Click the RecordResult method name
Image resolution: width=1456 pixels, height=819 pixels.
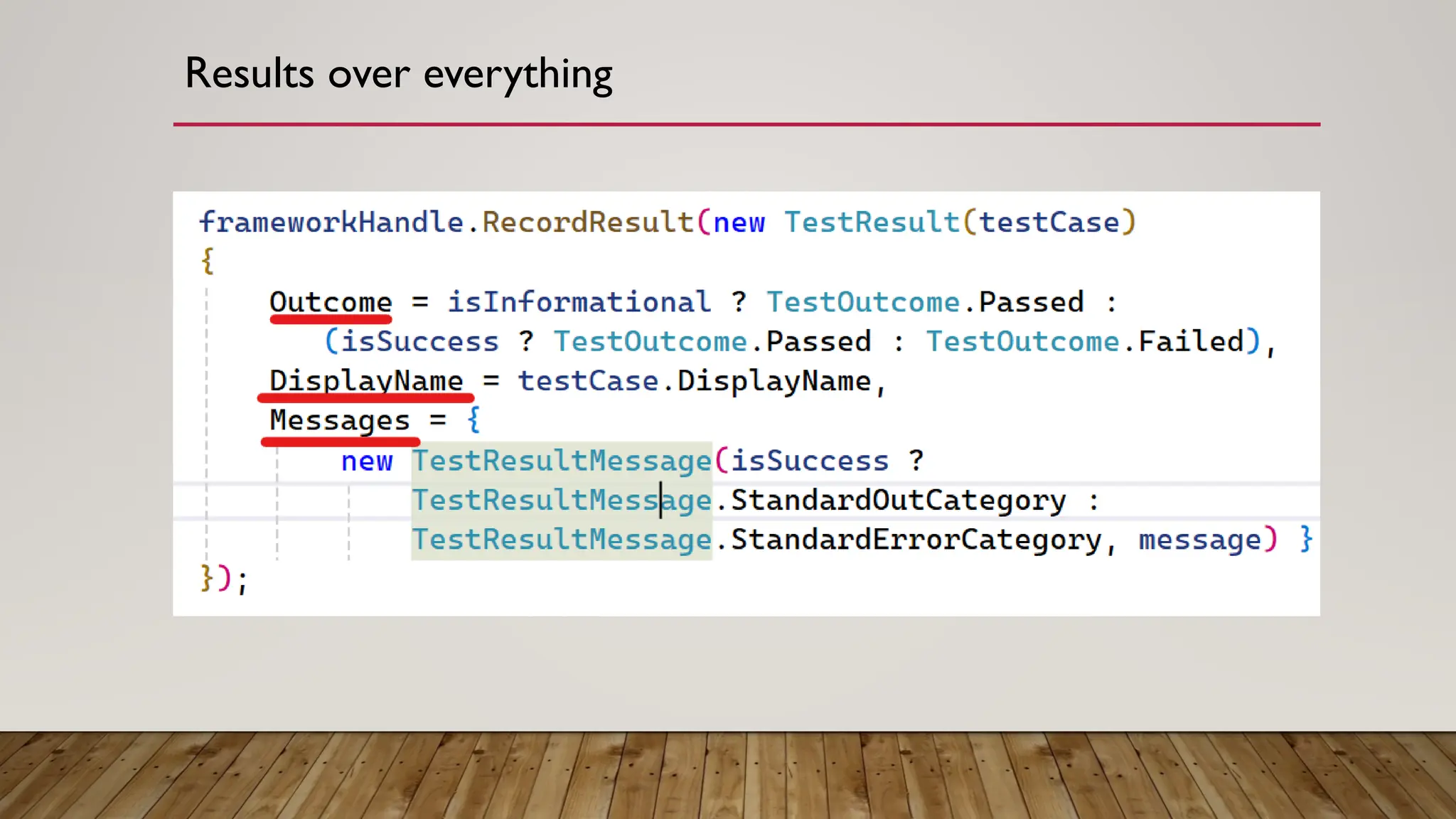pos(588,223)
